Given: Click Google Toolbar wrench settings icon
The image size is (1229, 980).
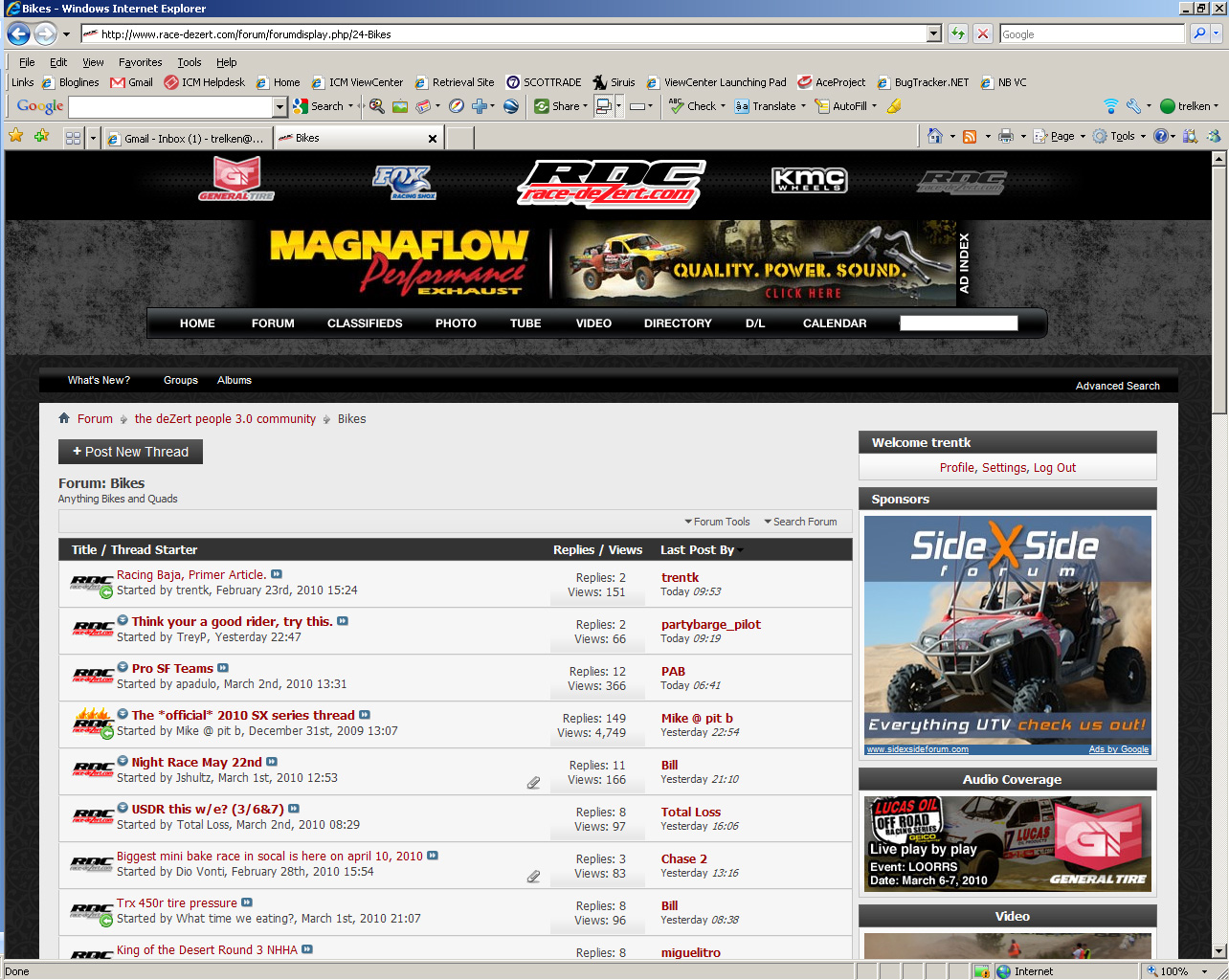Looking at the screenshot, I should coord(1133,106).
